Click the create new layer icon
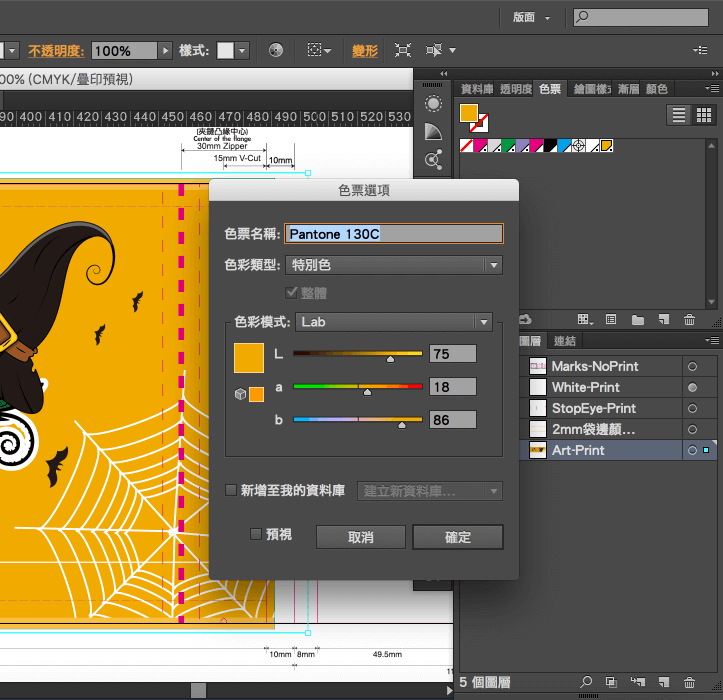723x700 pixels. pyautogui.click(x=663, y=682)
